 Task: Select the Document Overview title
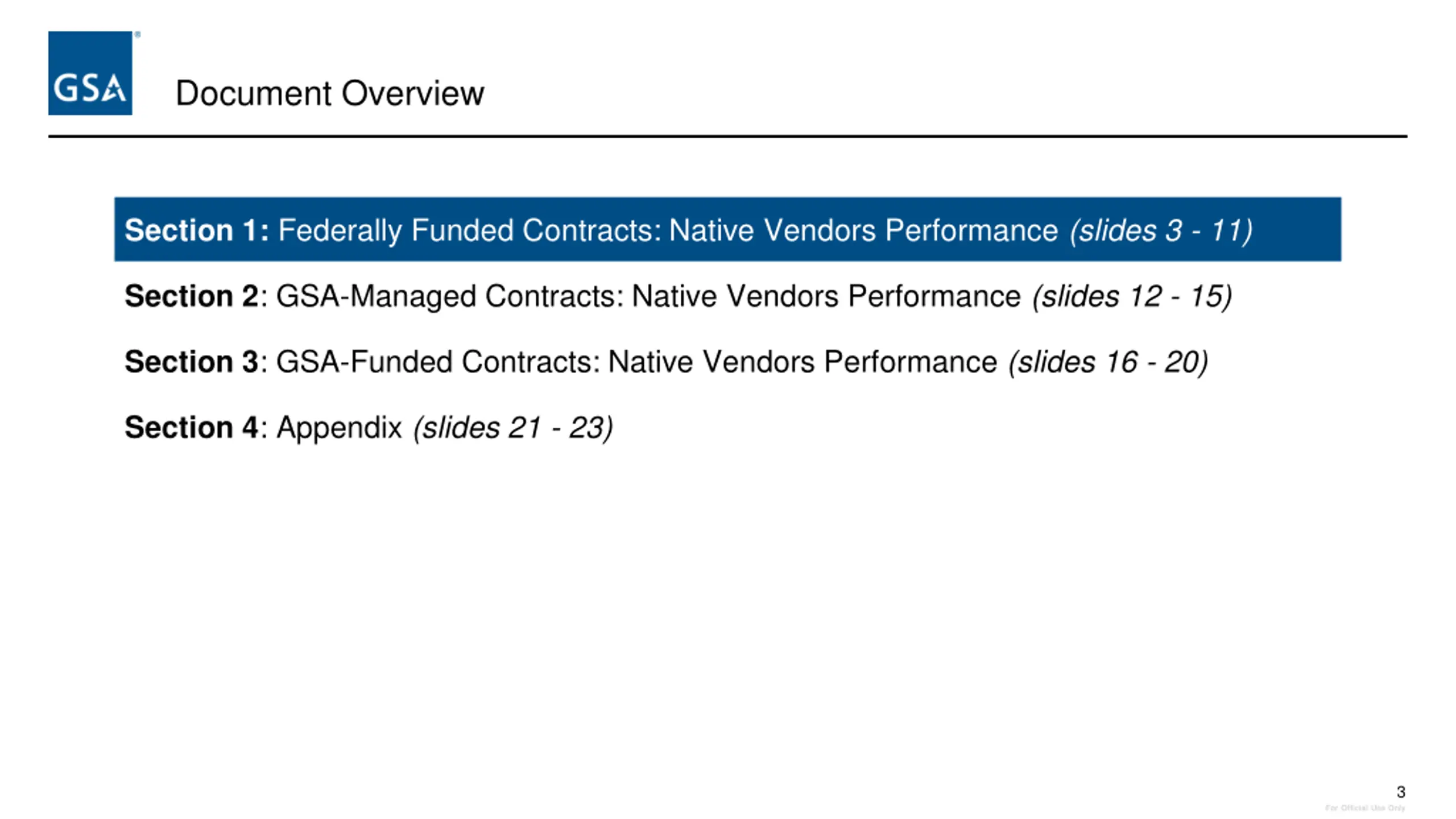click(330, 93)
